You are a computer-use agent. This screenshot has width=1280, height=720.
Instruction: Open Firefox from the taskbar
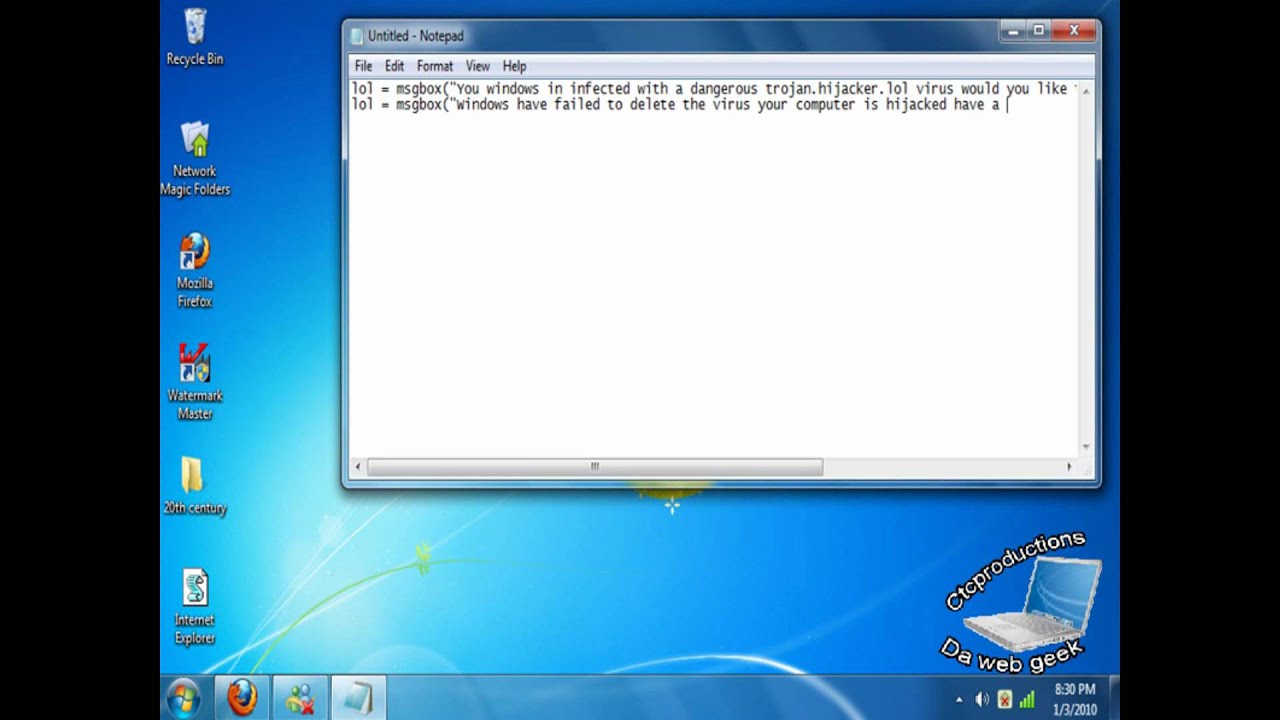pos(242,698)
